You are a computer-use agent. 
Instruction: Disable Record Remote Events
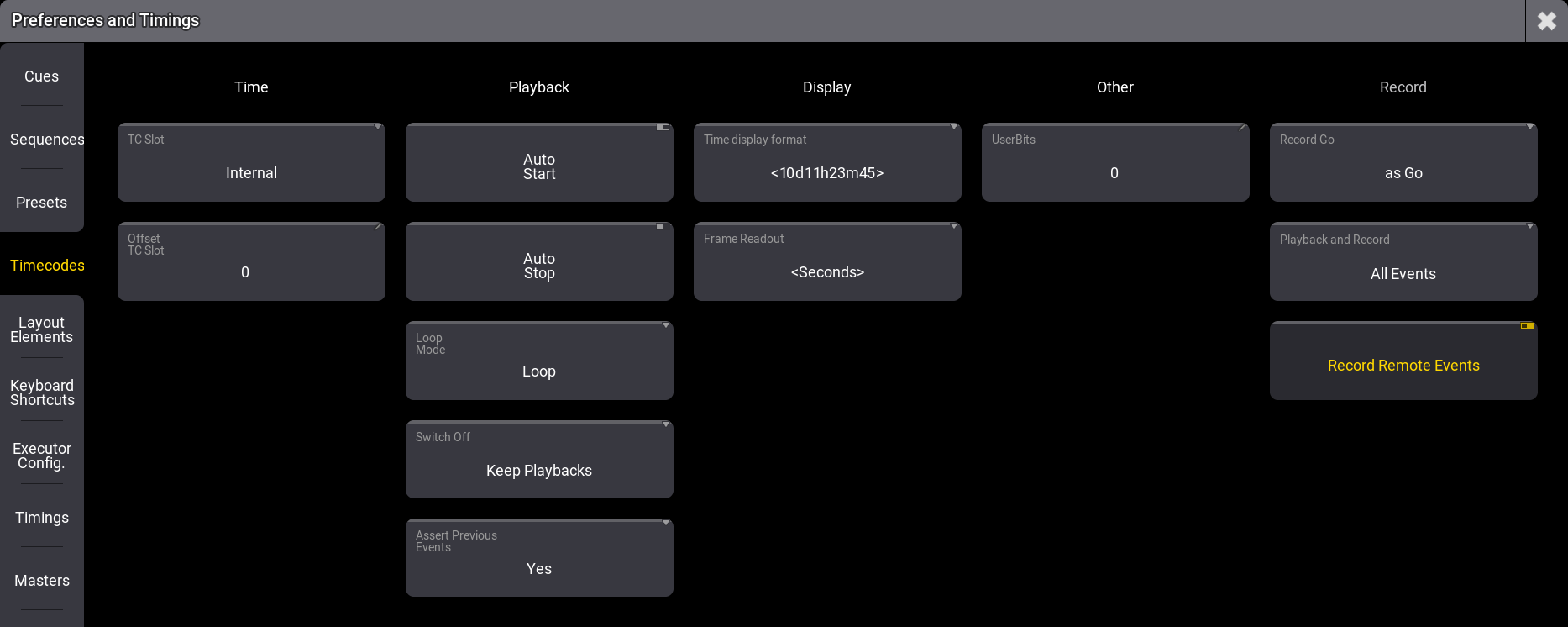pyautogui.click(x=1403, y=361)
